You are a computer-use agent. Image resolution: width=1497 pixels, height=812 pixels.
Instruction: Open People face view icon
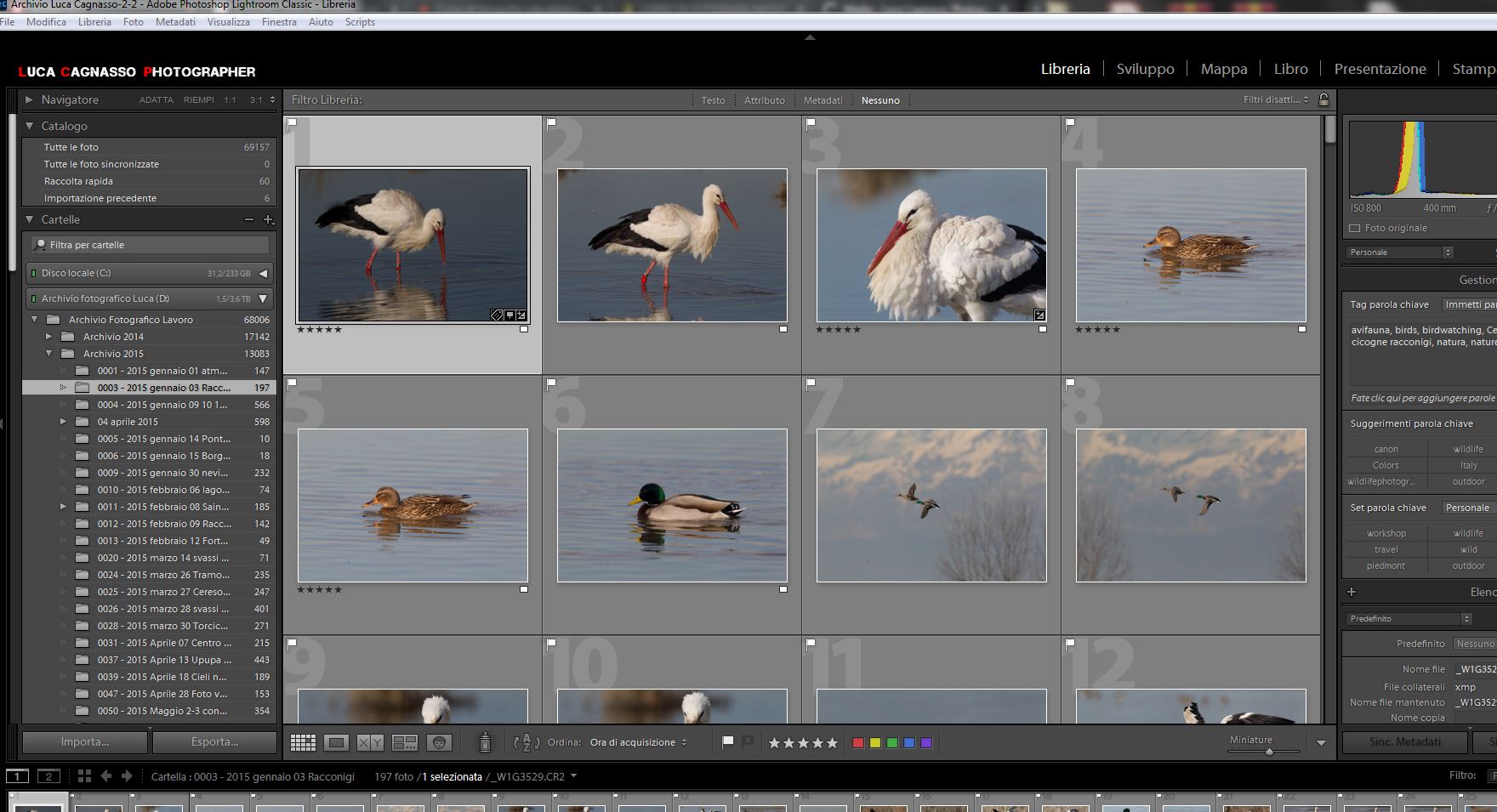click(x=439, y=742)
